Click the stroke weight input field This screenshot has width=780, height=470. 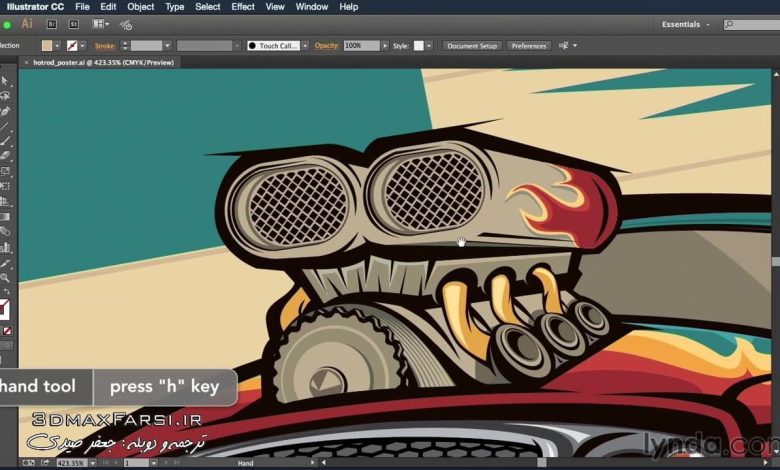click(146, 46)
